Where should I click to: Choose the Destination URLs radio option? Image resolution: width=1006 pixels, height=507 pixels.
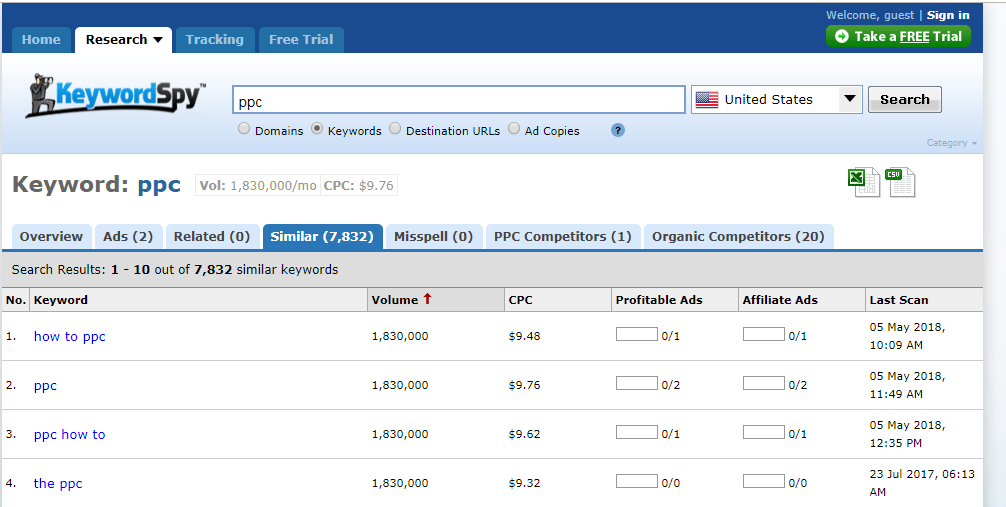395,129
